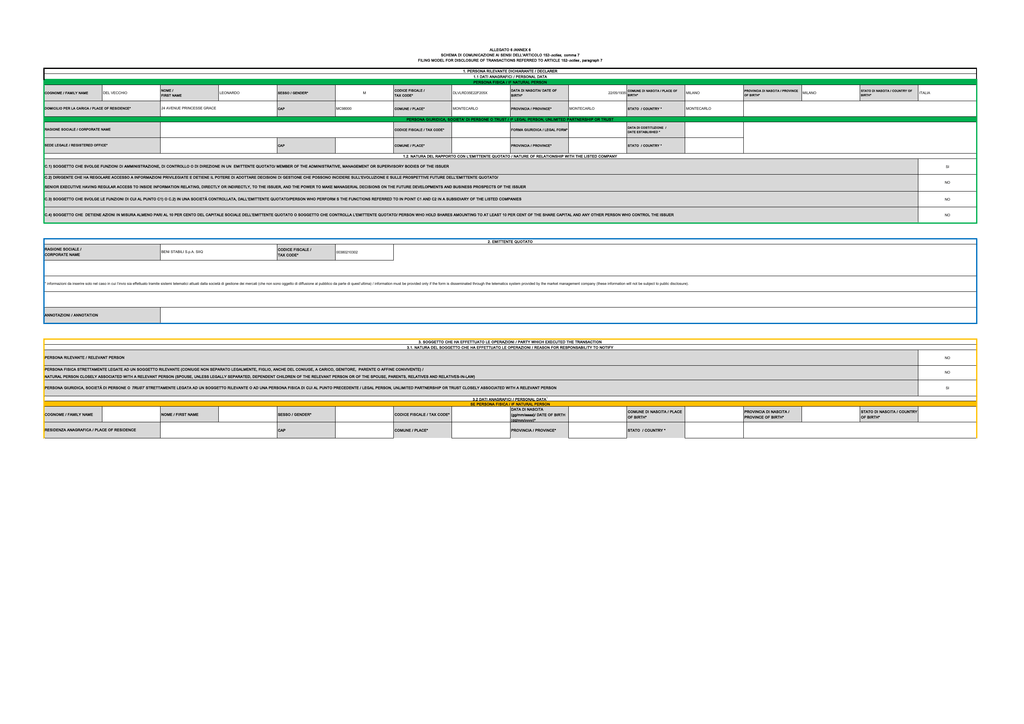The width and height of the screenshot is (1024, 724).
Task: Click the orange 'SE PERSONA FISICA / IF NATURAL PERSON' header
Action: [510, 404]
